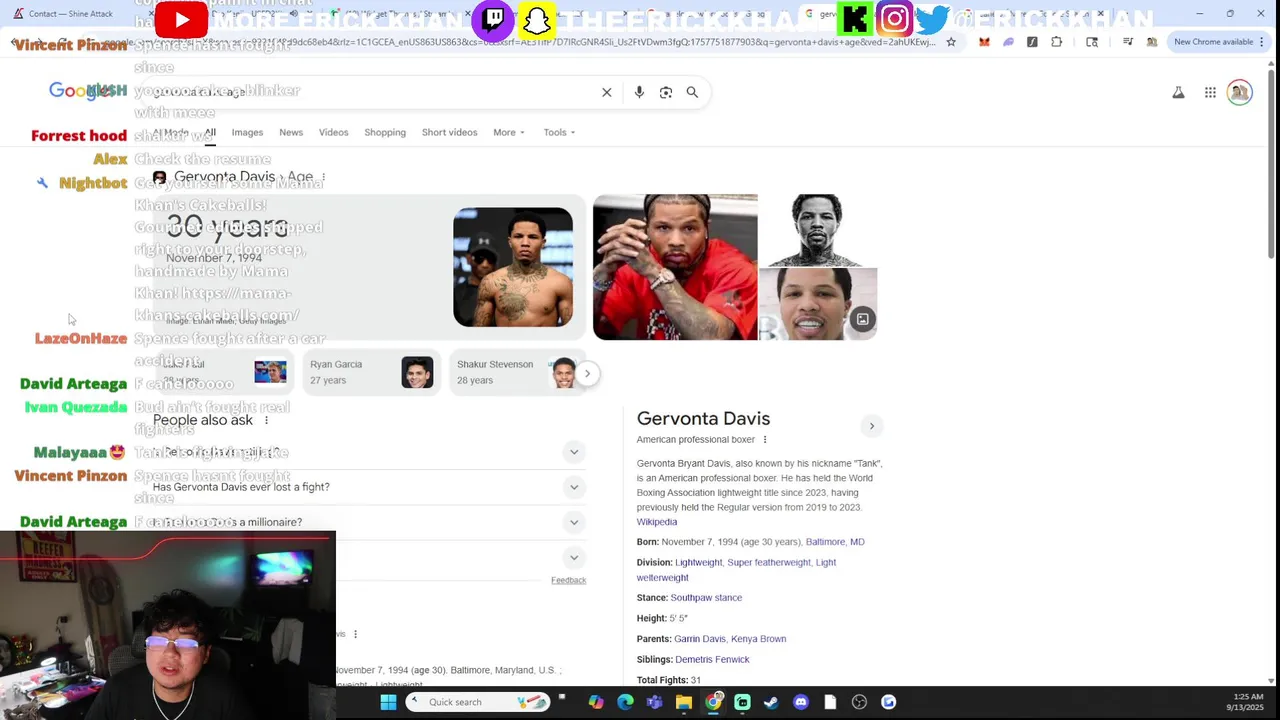Viewport: 1280px width, 720px height.
Task: Open the MetaMask fox extension
Action: [984, 42]
